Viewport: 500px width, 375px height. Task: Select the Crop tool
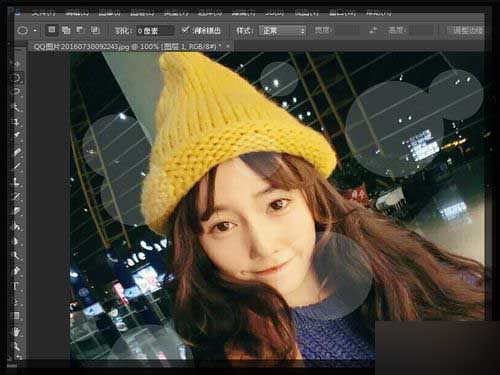click(16, 122)
